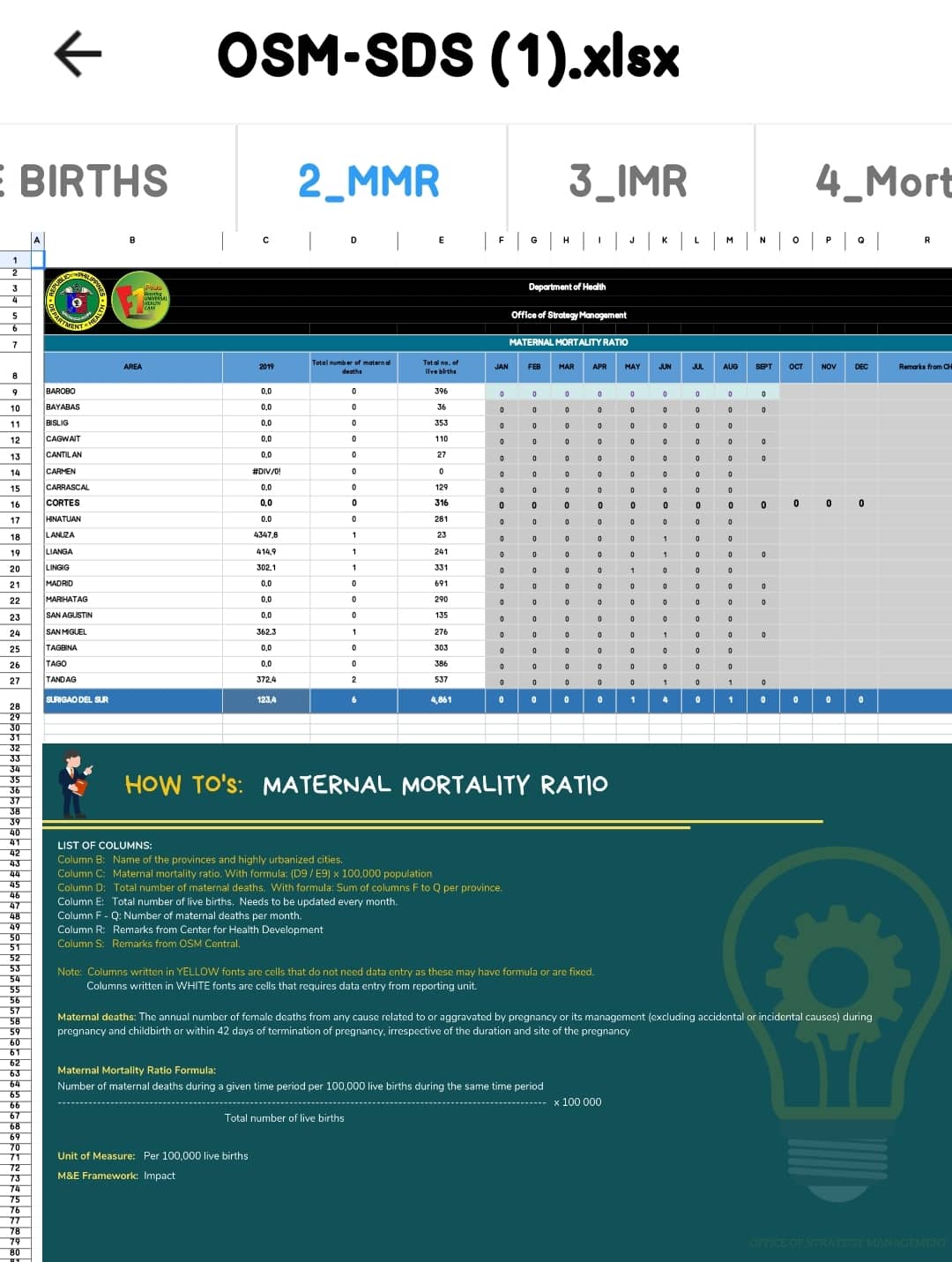The image size is (952, 1262).
Task: Click the 'M&E Framework:' label
Action: pos(98,1176)
